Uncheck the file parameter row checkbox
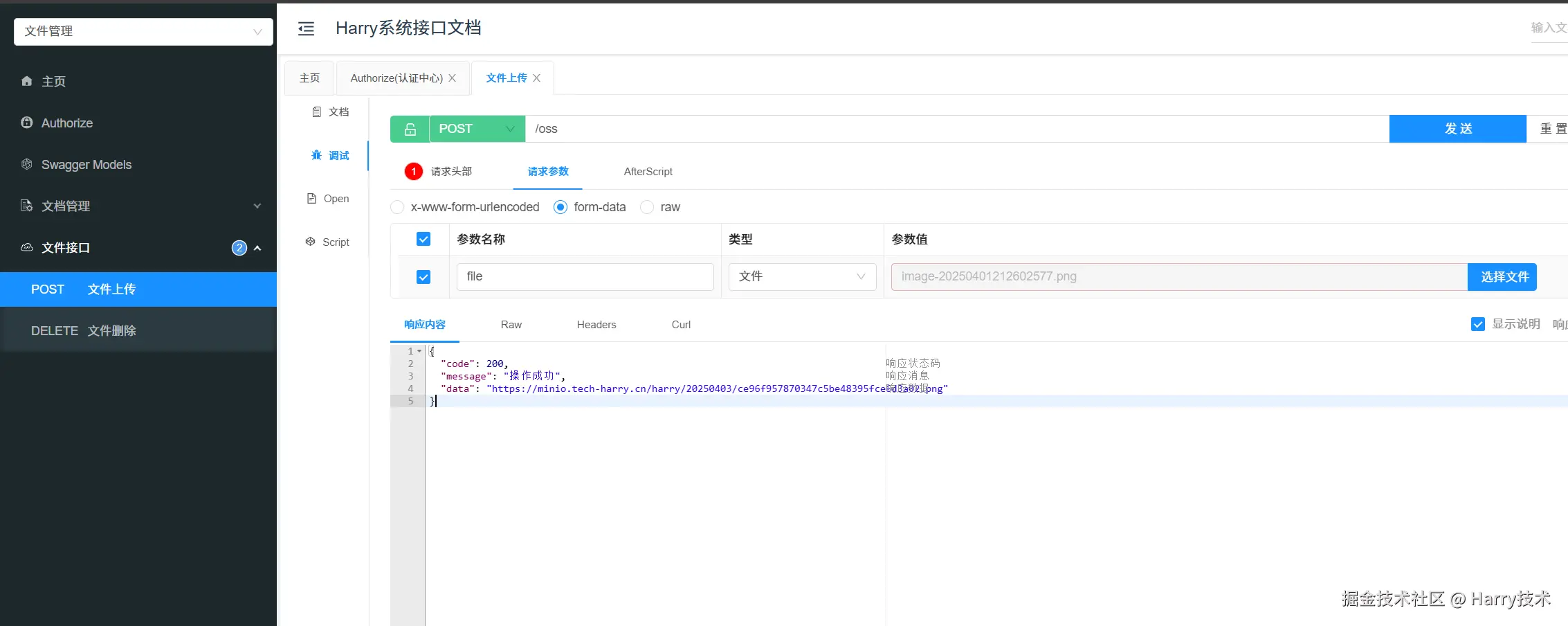Image resolution: width=1568 pixels, height=626 pixels. (x=423, y=277)
